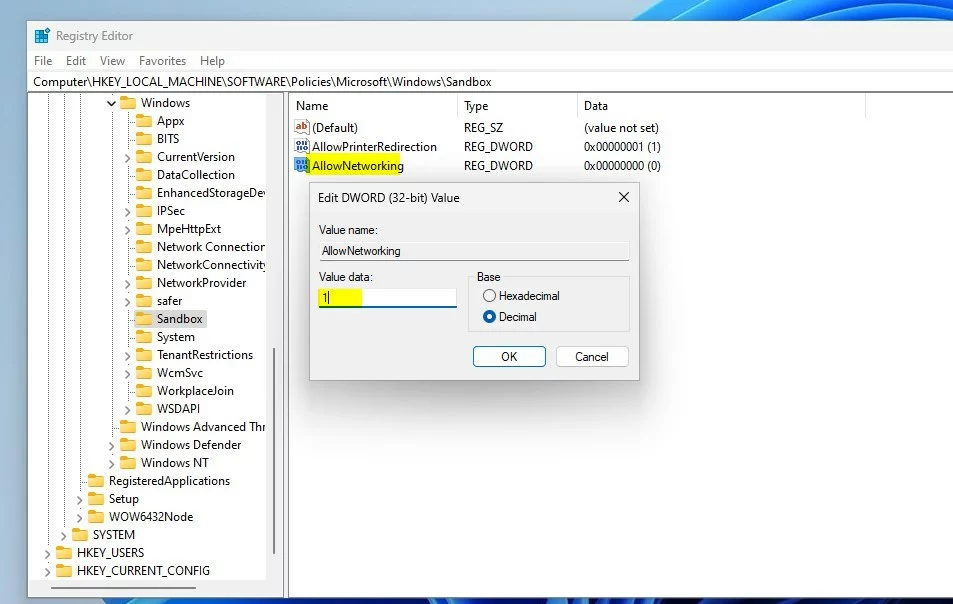Select the System folder icon under Windows

[x=144, y=337]
